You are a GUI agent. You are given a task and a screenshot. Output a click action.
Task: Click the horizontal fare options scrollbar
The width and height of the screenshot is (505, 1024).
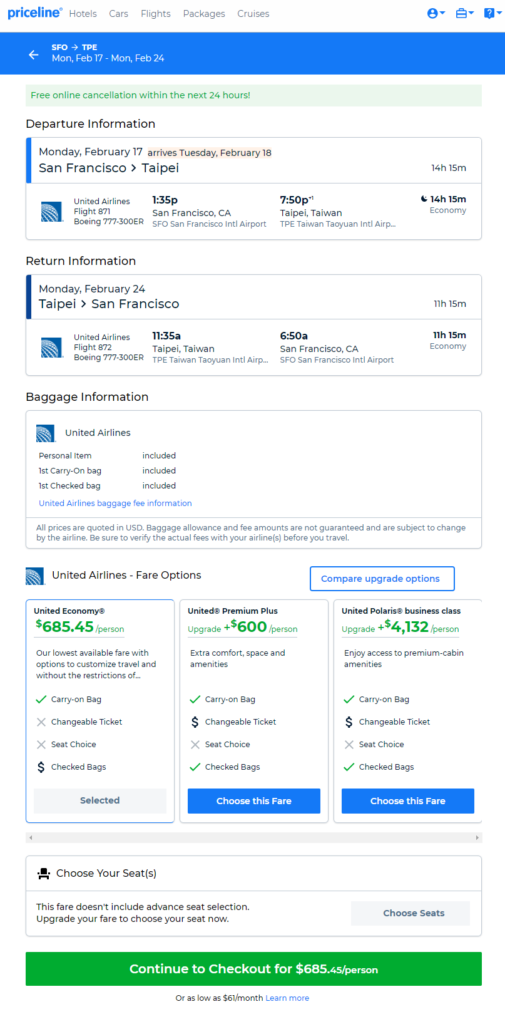[x=253, y=837]
